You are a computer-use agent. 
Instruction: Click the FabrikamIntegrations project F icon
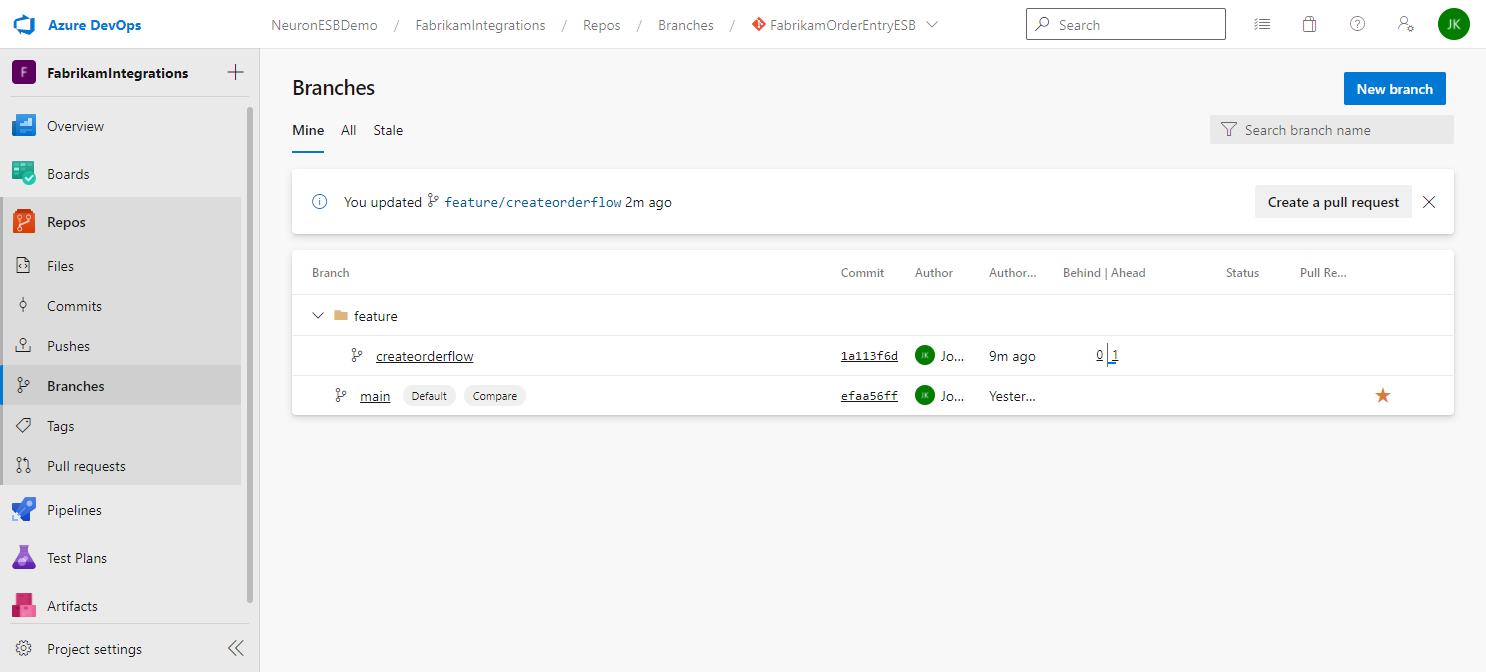(24, 73)
